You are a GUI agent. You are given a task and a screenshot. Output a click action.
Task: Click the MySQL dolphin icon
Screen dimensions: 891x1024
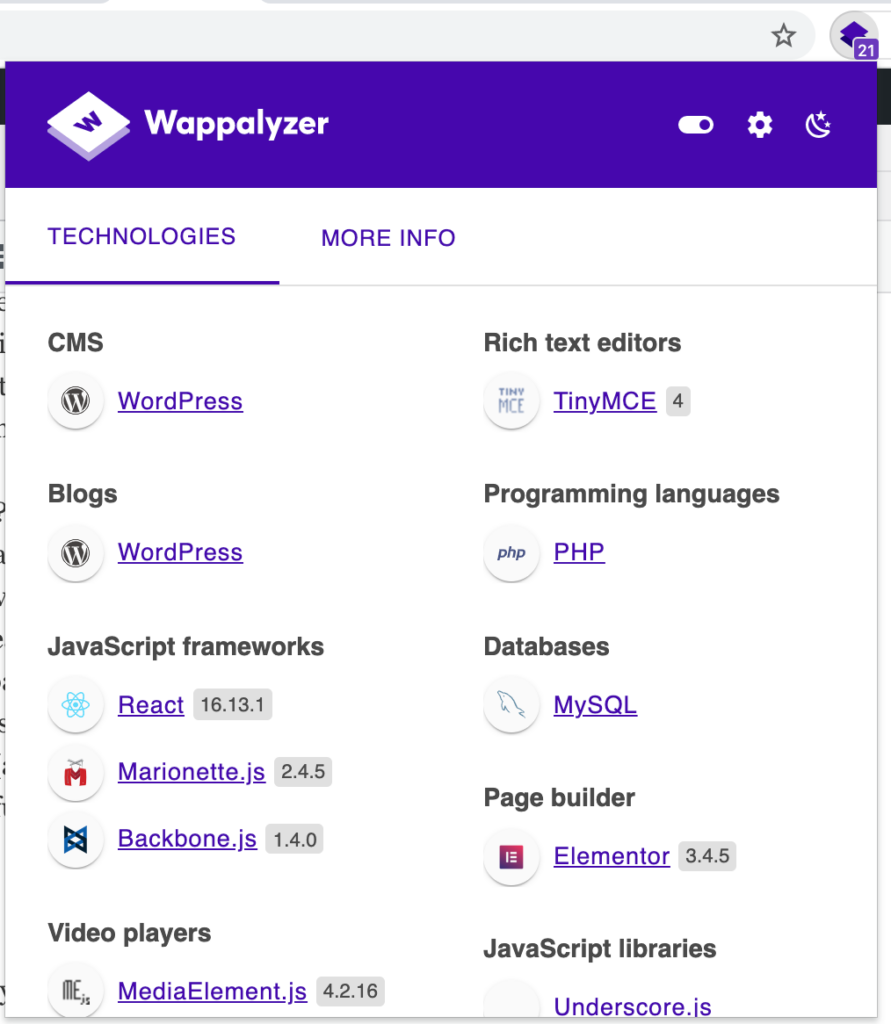coord(511,705)
